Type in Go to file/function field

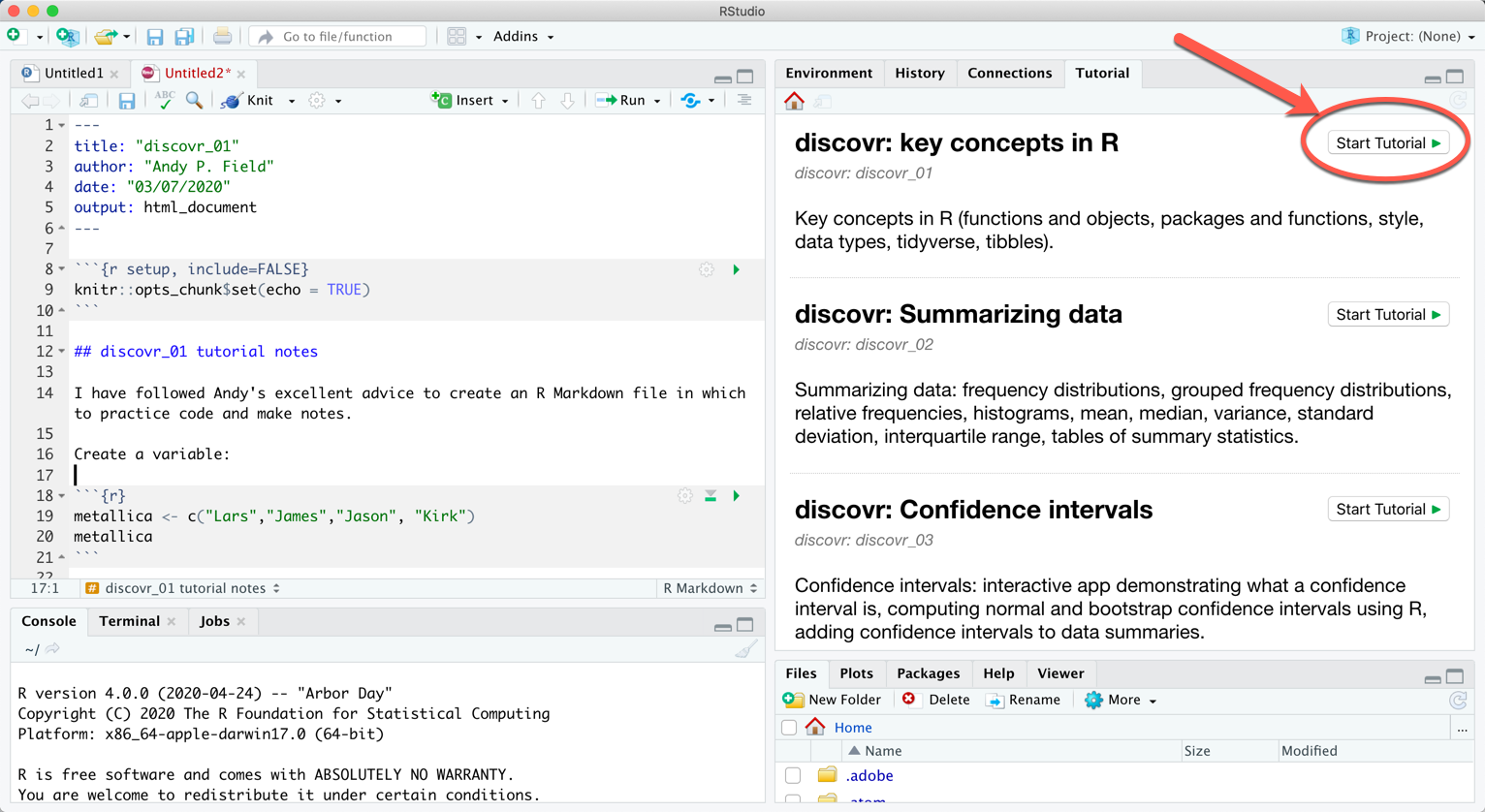coord(337,37)
